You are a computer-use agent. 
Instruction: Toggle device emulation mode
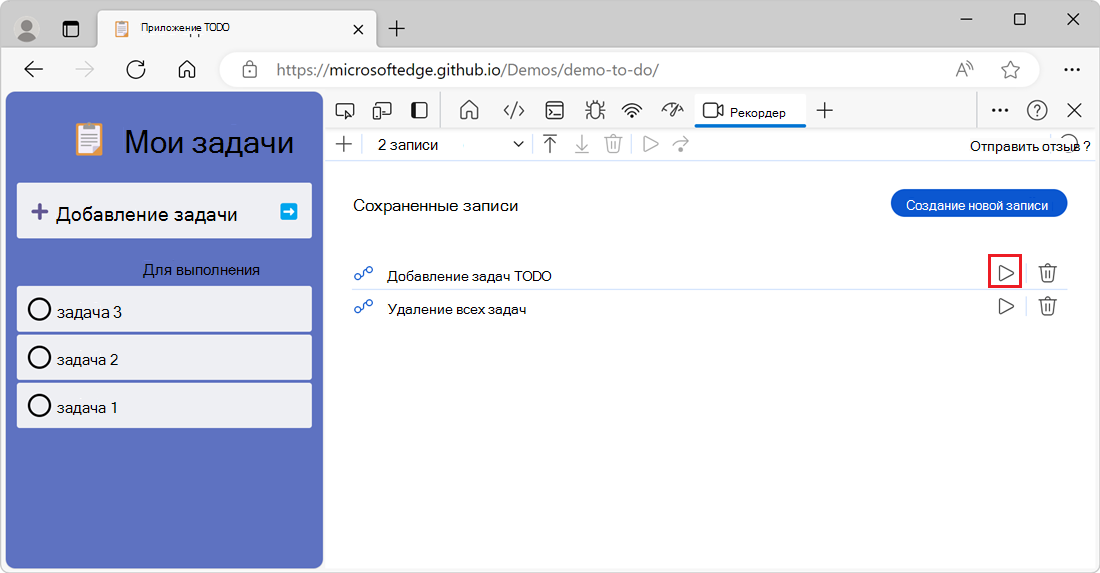point(382,110)
